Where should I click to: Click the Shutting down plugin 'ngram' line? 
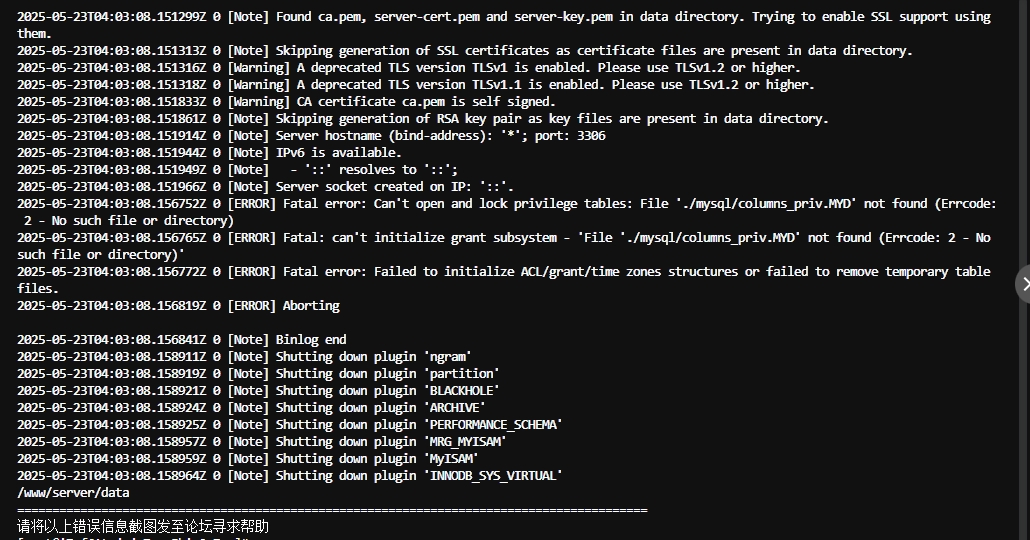[244, 357]
